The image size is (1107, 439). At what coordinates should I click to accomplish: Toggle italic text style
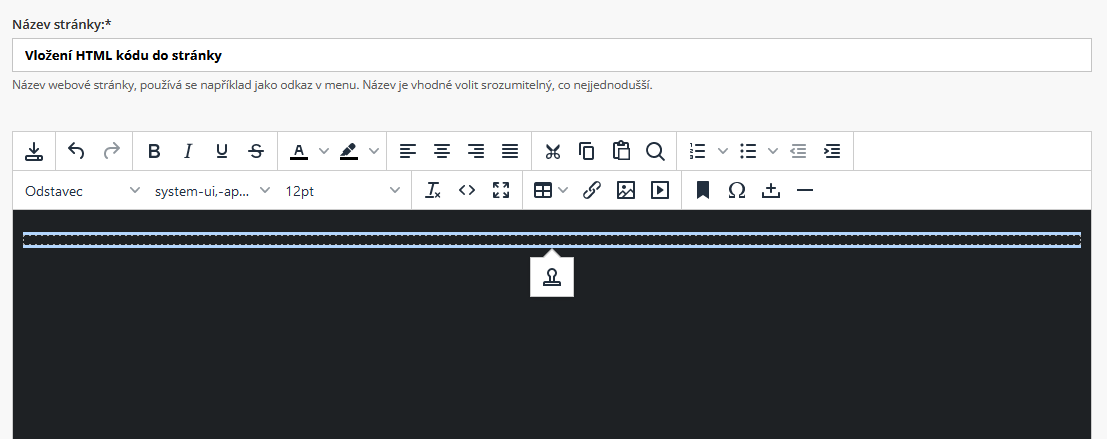click(x=188, y=151)
